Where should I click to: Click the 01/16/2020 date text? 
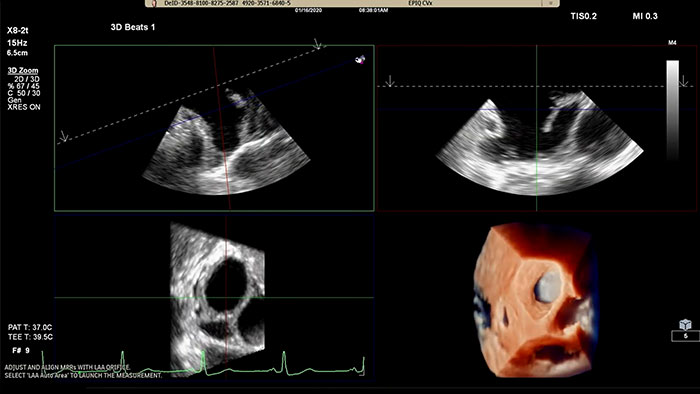[308, 10]
